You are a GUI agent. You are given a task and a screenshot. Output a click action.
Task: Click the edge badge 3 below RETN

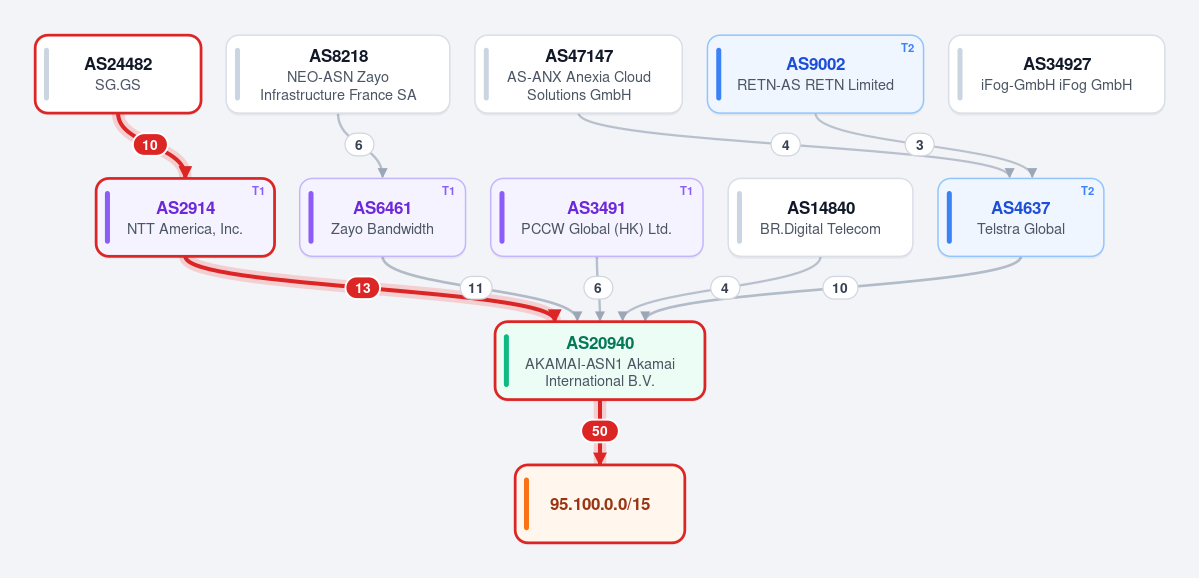click(919, 144)
